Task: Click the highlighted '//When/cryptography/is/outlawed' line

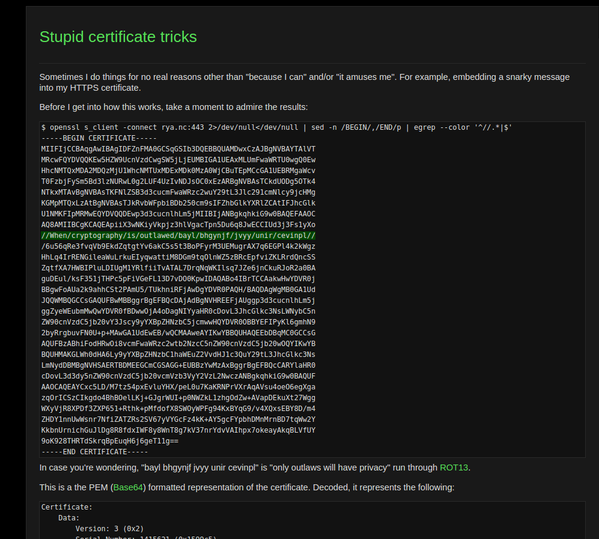Action: click(x=178, y=236)
